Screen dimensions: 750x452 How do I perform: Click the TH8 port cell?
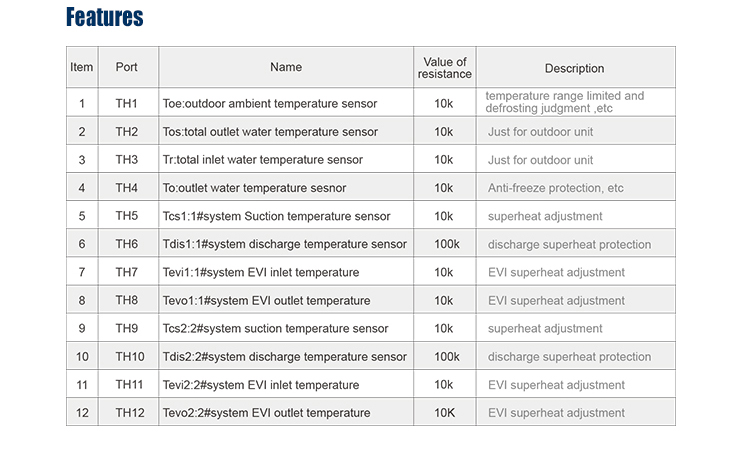point(127,300)
